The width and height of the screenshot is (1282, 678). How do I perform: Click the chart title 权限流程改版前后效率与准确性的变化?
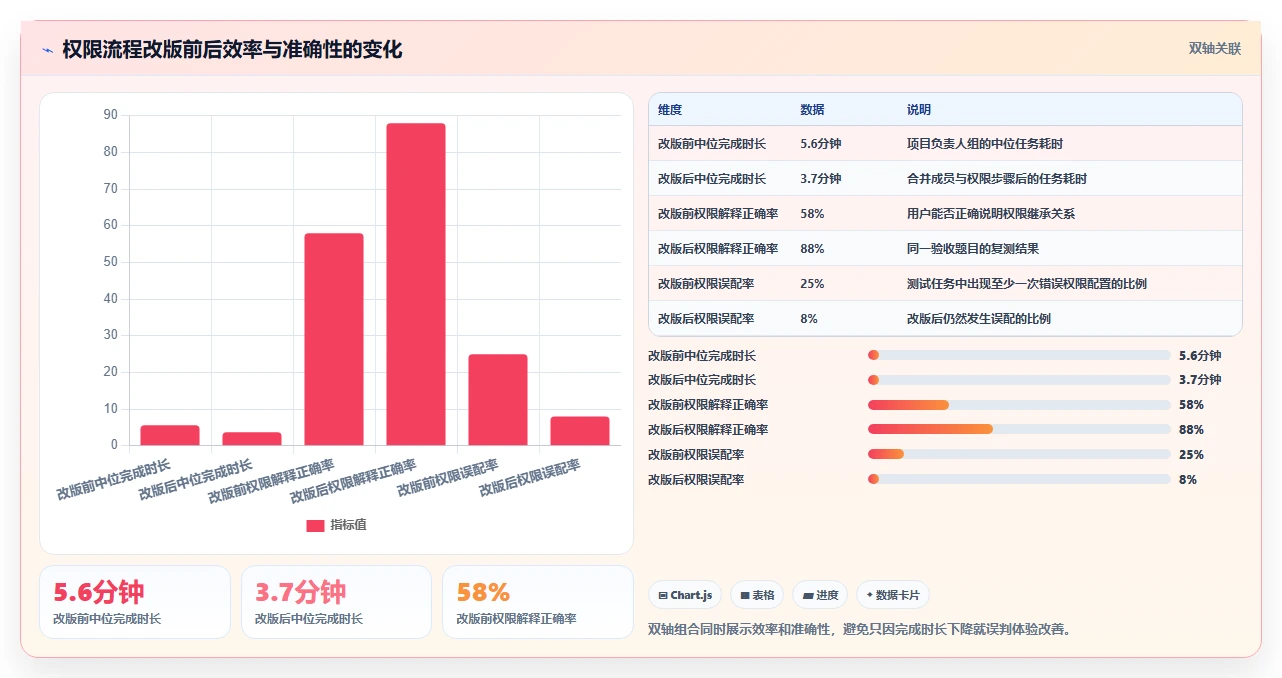coord(232,50)
